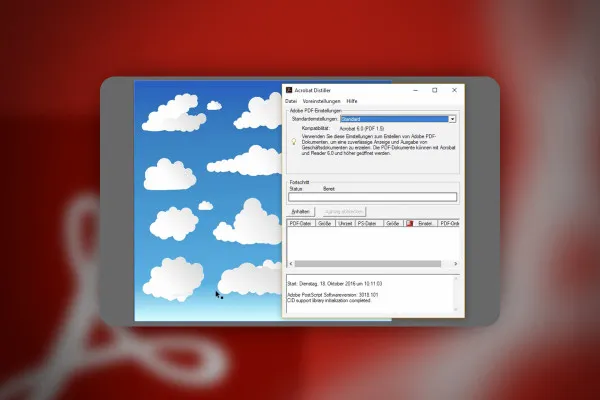Open the Voreinstellungen menu

coord(321,101)
